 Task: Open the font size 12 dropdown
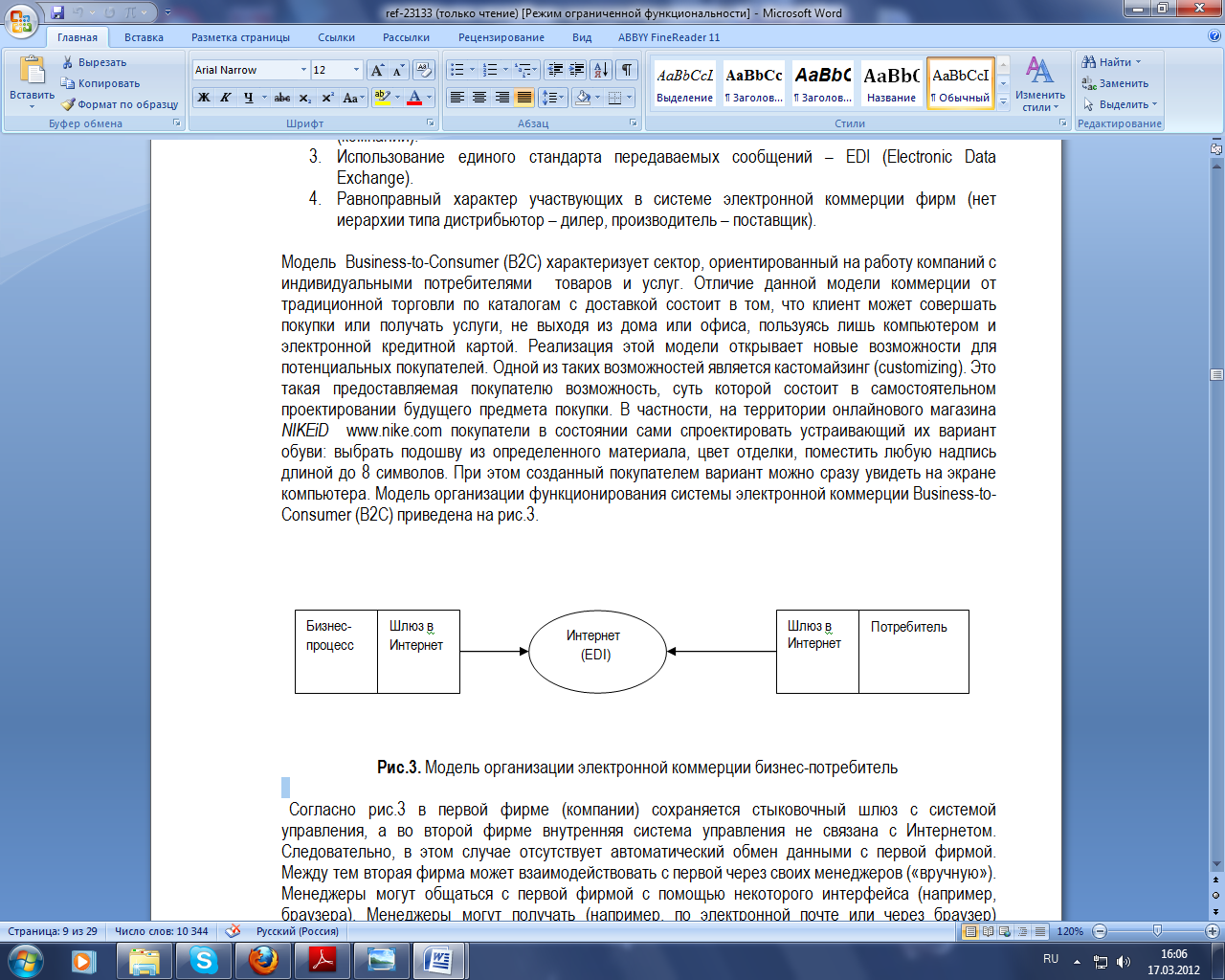356,70
